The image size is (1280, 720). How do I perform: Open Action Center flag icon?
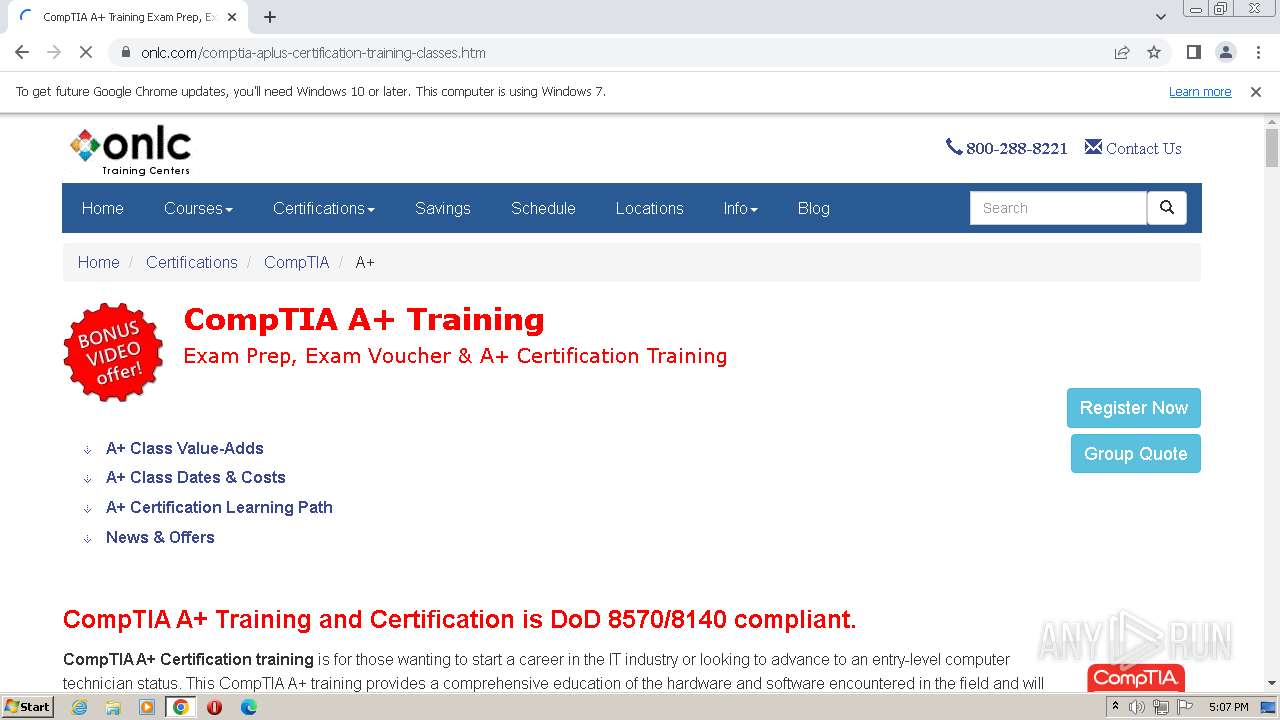[1184, 707]
